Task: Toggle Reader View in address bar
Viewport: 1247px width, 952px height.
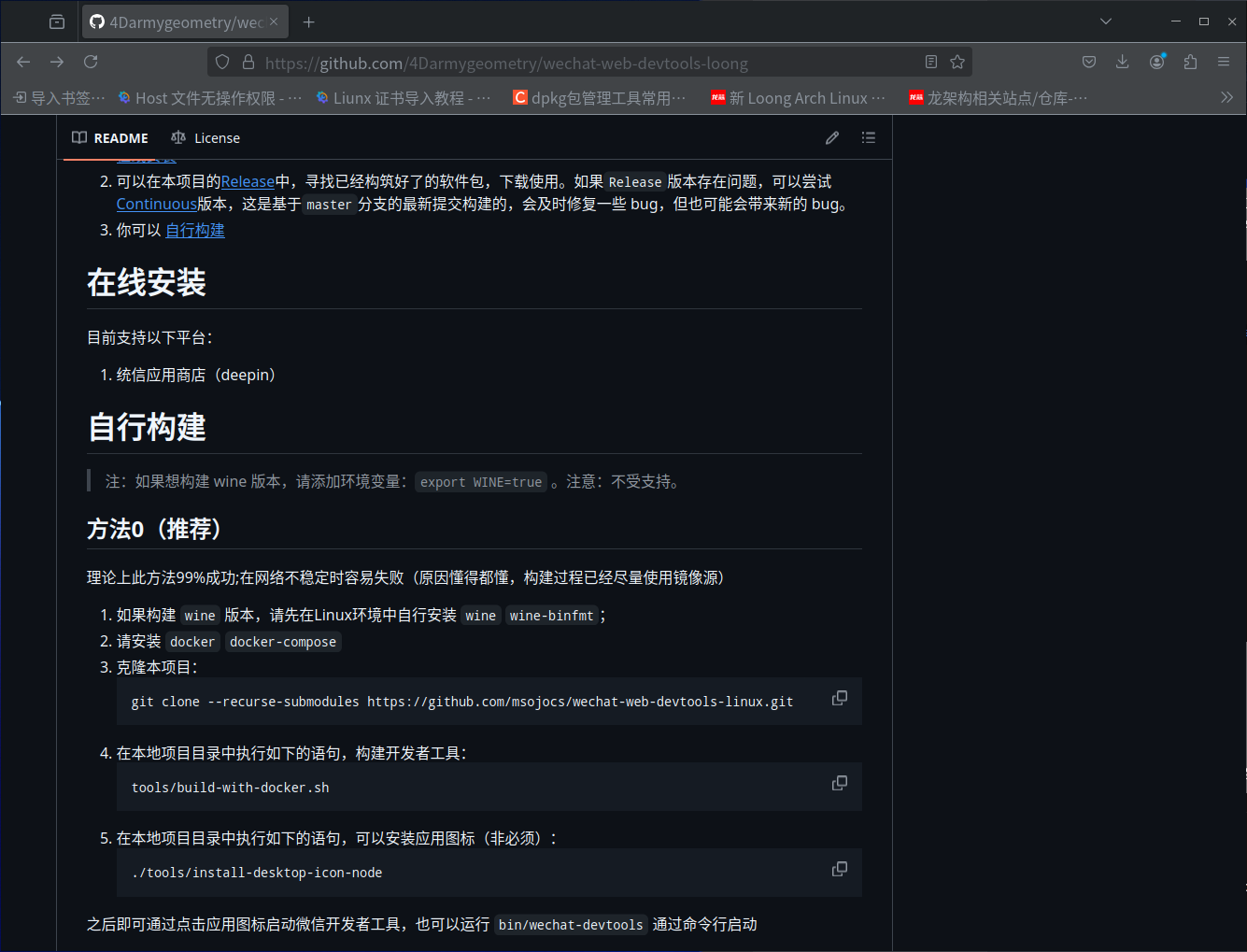Action: (931, 62)
